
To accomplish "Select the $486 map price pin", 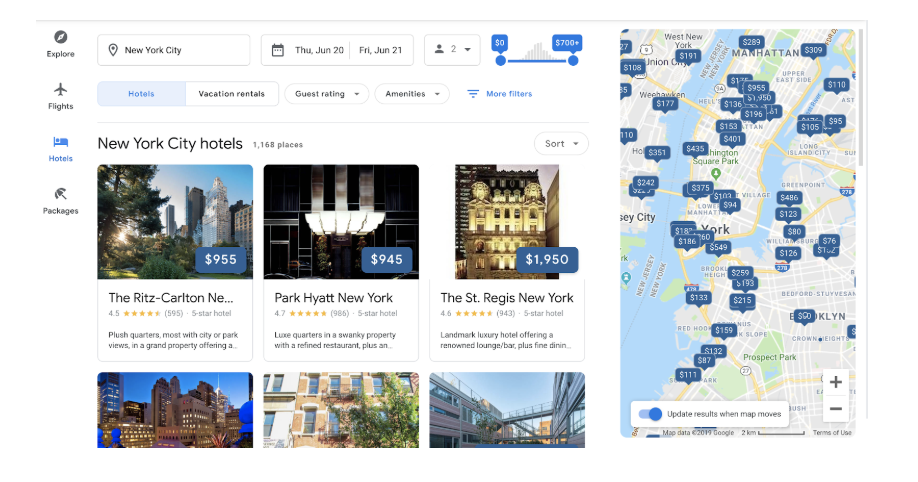I will point(789,199).
